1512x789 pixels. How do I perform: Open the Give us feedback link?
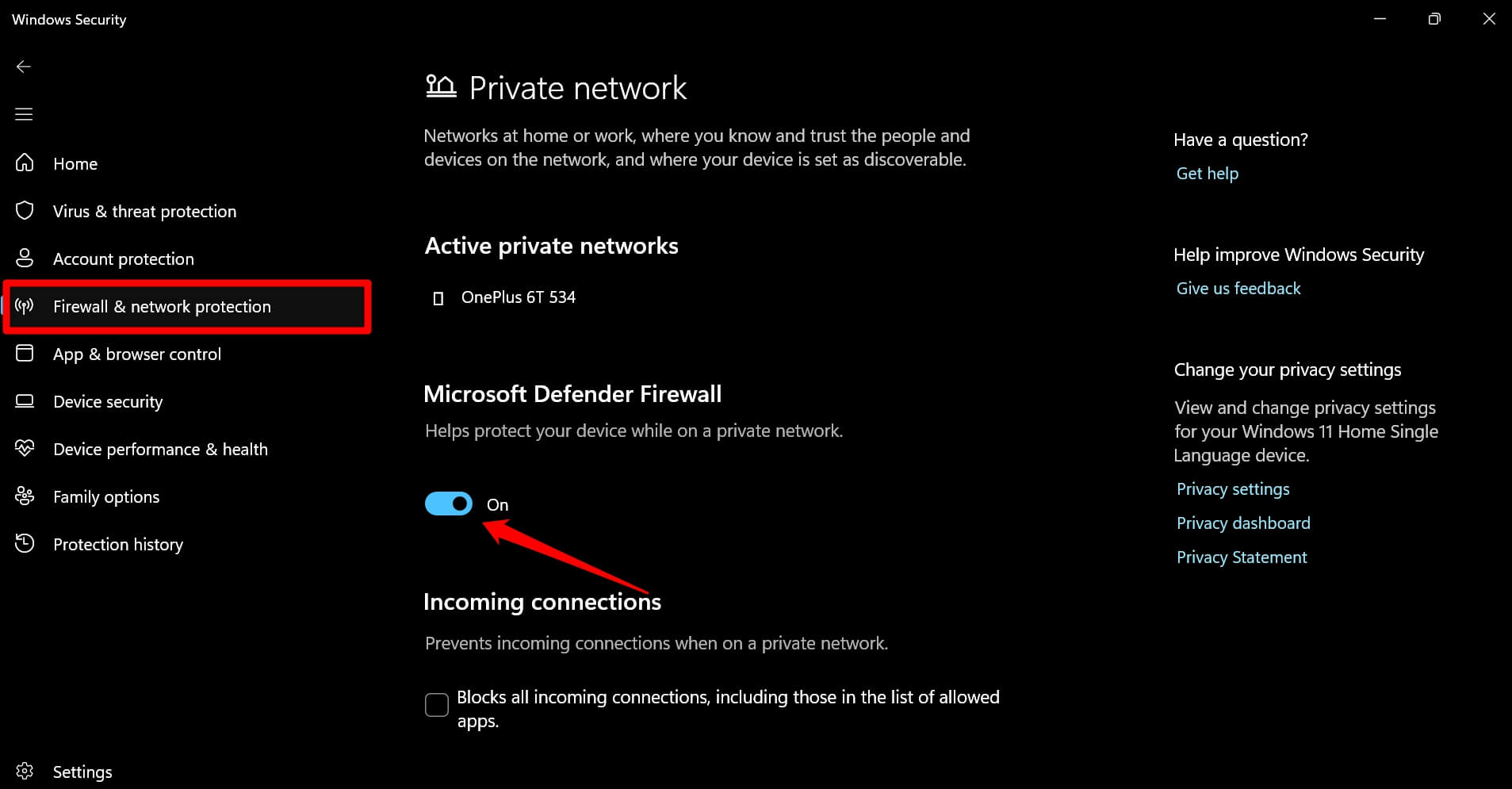1238,288
